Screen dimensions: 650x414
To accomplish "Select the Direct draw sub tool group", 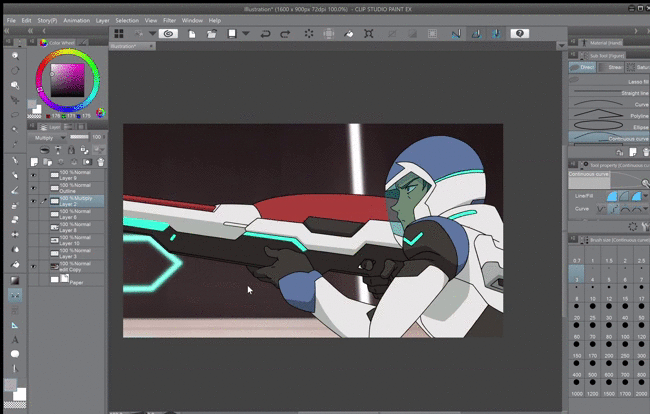I will click(582, 67).
